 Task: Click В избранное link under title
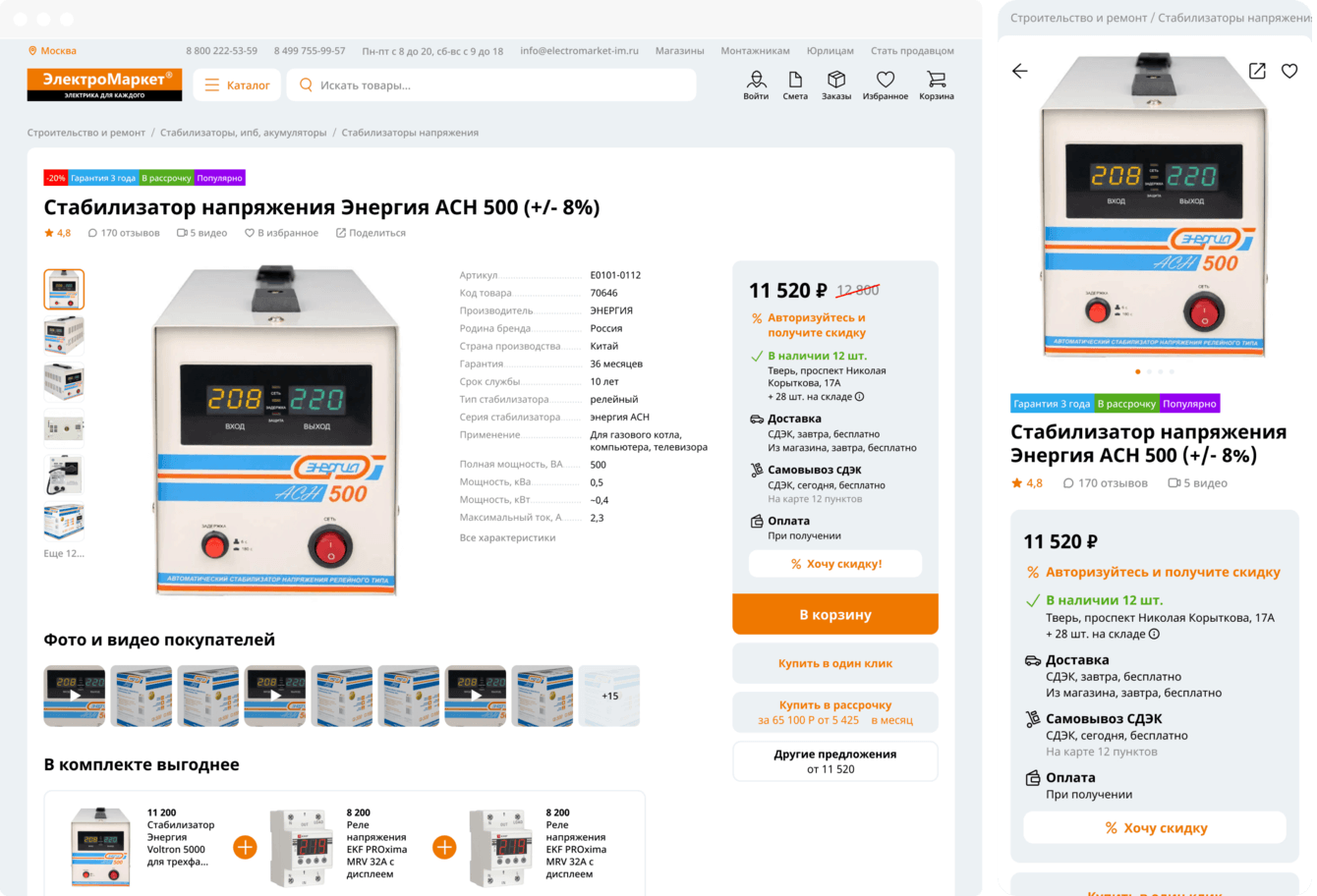281,233
